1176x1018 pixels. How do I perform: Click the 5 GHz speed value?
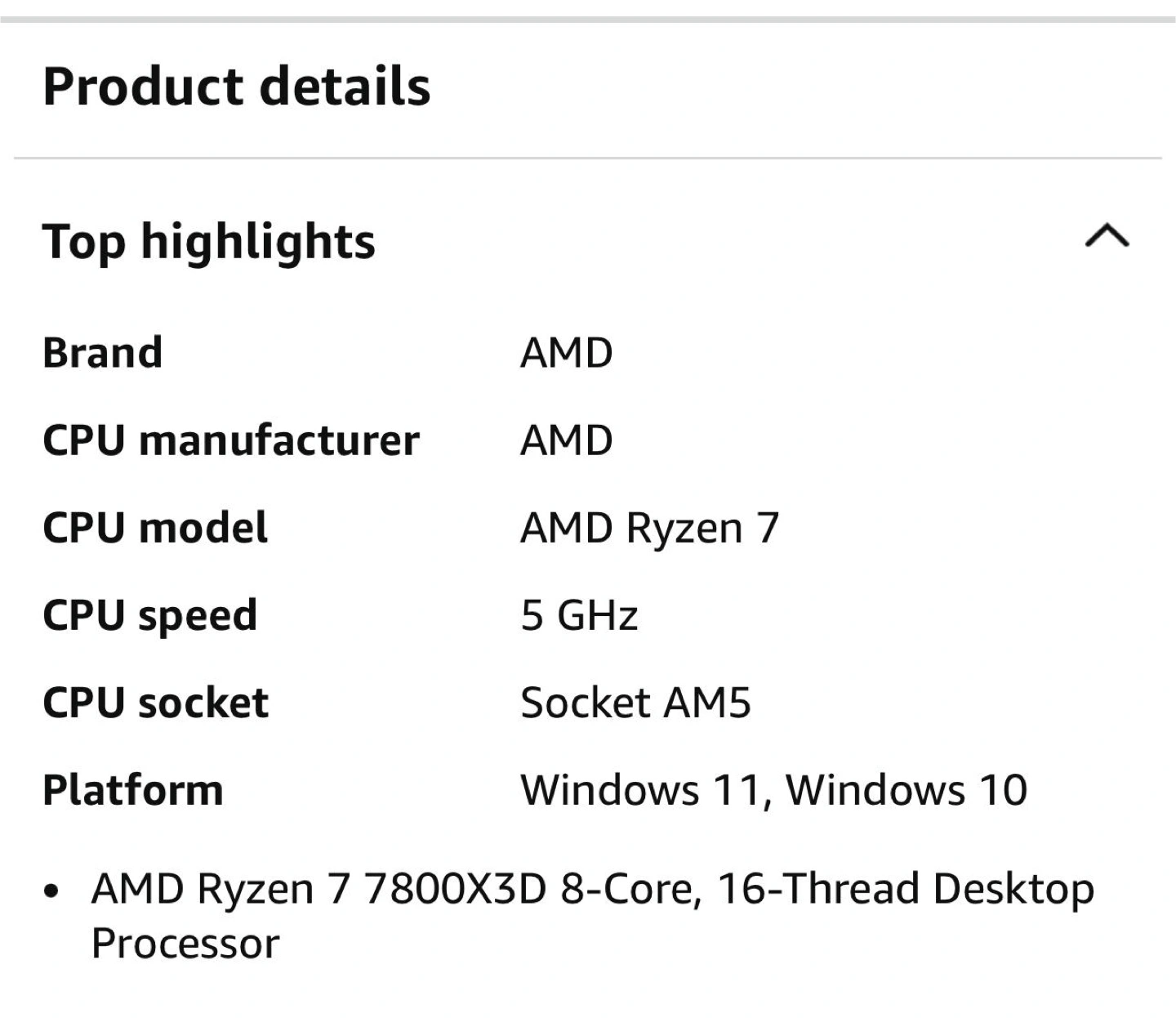tap(579, 615)
